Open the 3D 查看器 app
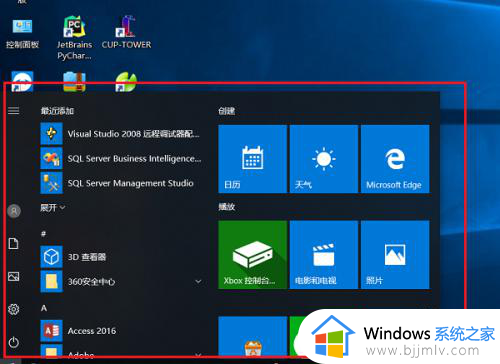Viewport: 500px width, 364px height. pos(121,257)
